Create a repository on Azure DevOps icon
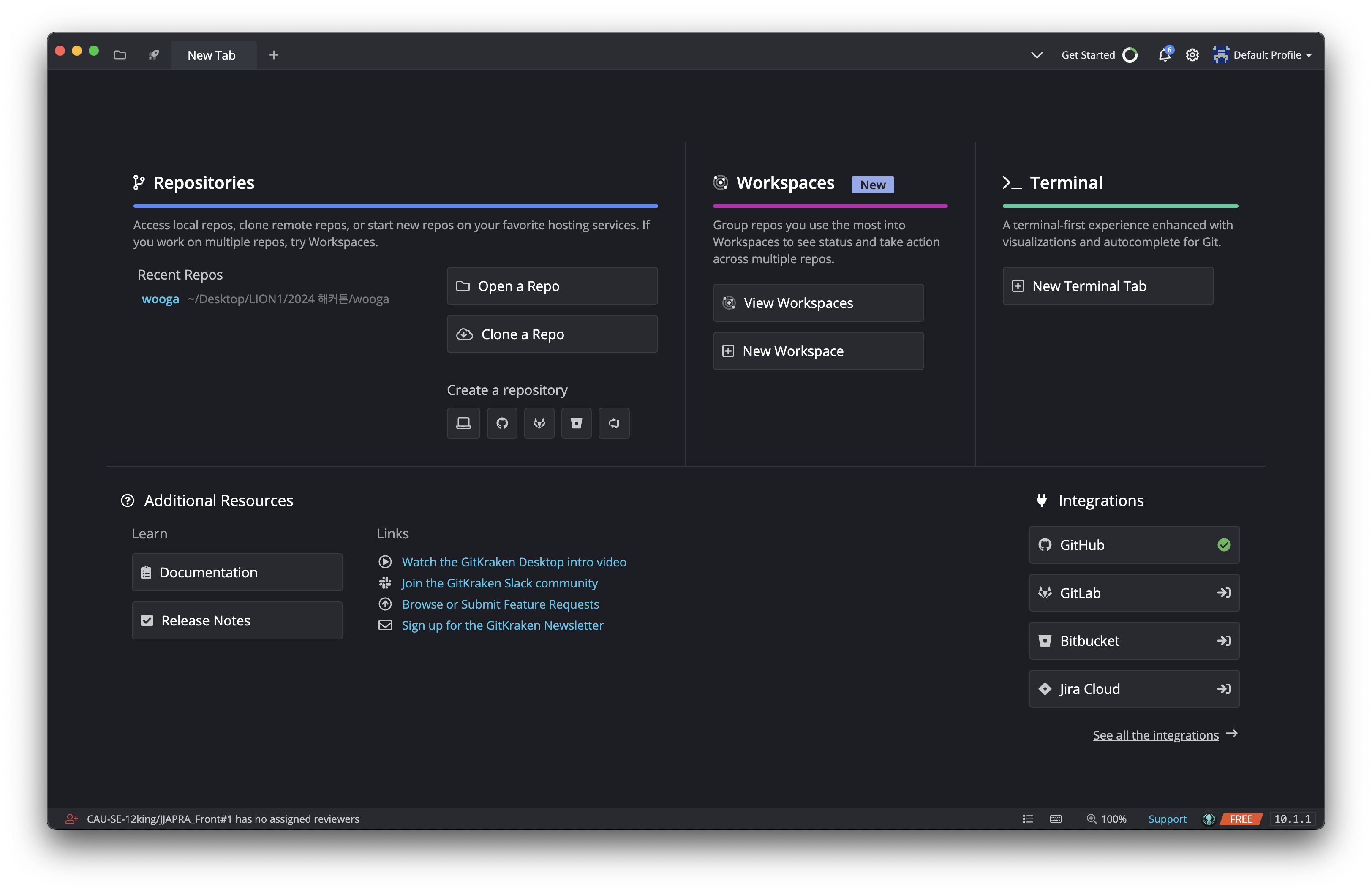This screenshot has width=1372, height=892. point(613,423)
